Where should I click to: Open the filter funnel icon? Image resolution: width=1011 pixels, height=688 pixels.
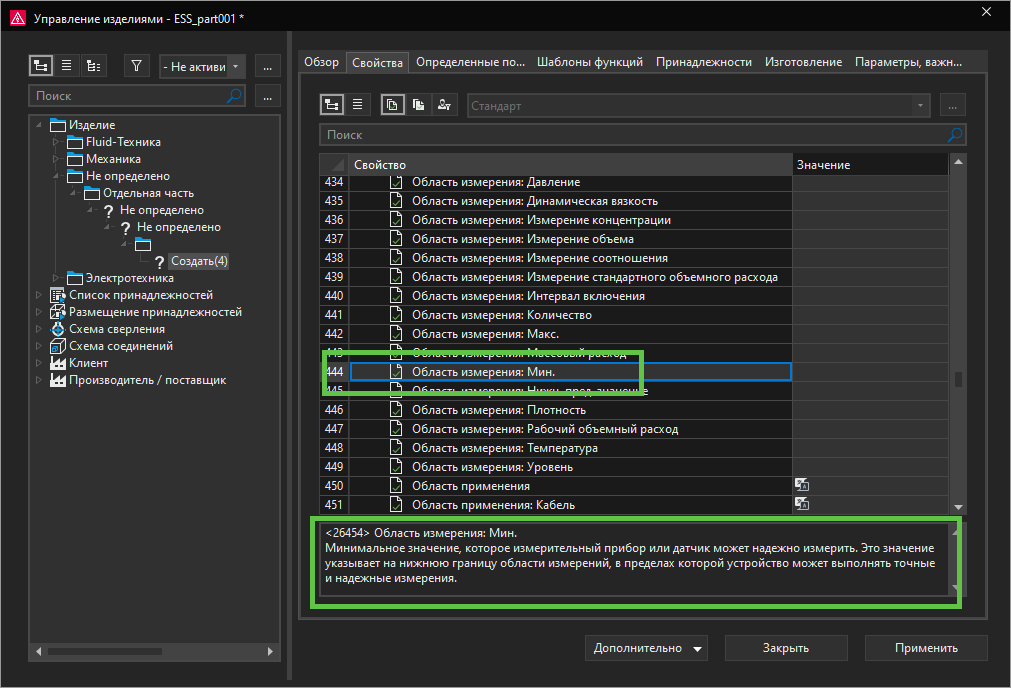pyautogui.click(x=136, y=66)
